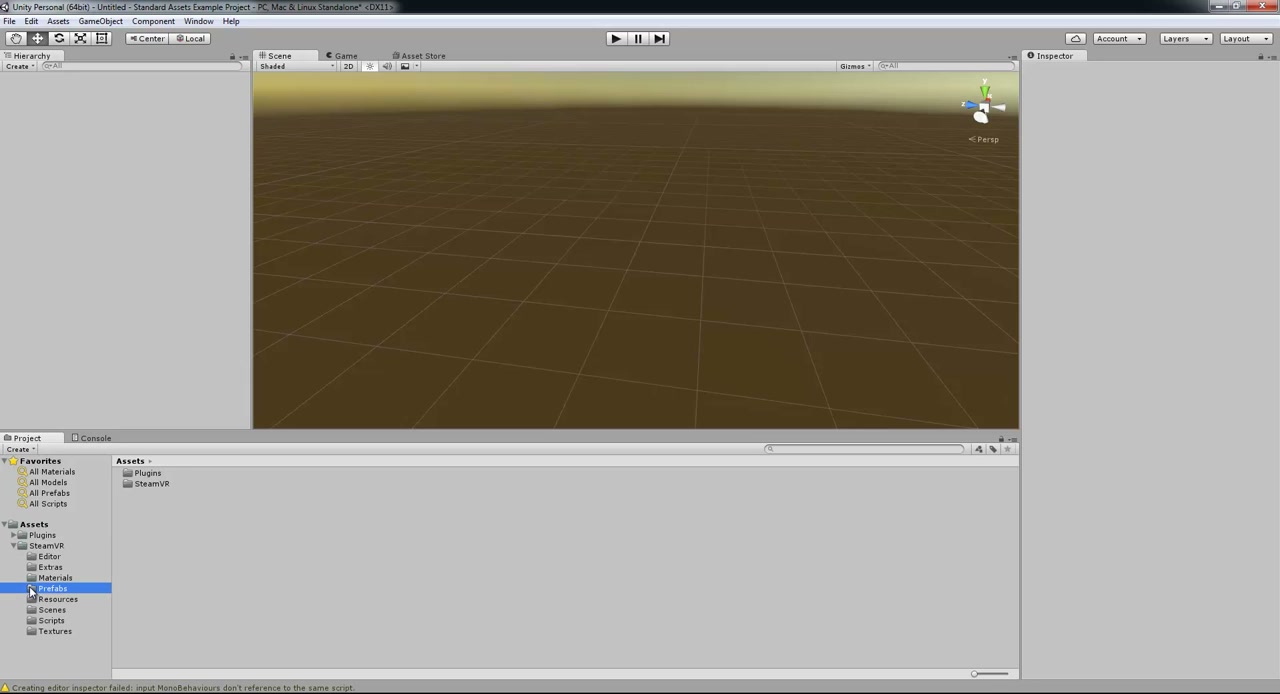Select the Rect transform tool
This screenshot has width=1280, height=694.
(101, 38)
